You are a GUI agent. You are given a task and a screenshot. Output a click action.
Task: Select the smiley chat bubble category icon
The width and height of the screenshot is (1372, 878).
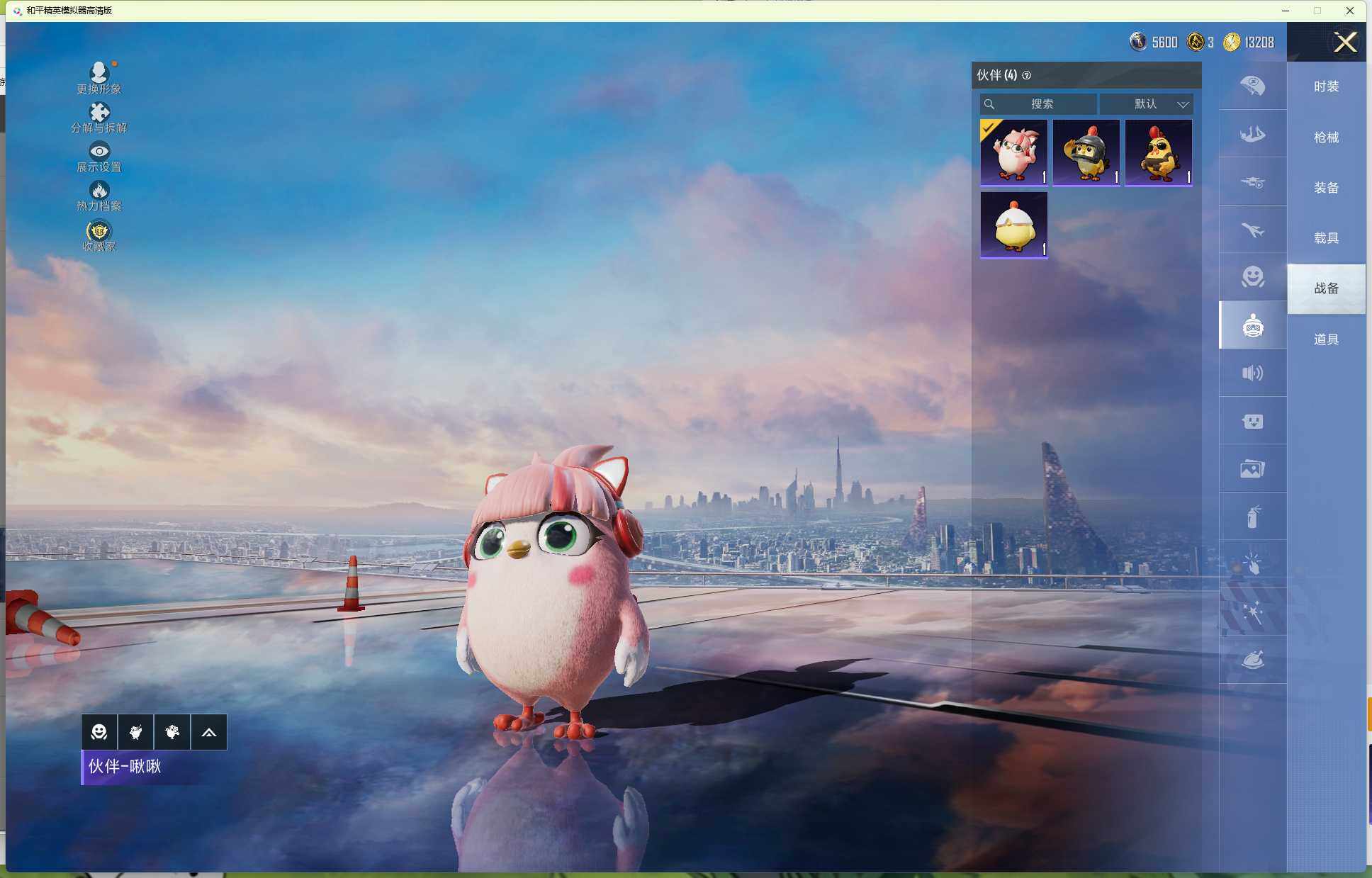pyautogui.click(x=1253, y=421)
